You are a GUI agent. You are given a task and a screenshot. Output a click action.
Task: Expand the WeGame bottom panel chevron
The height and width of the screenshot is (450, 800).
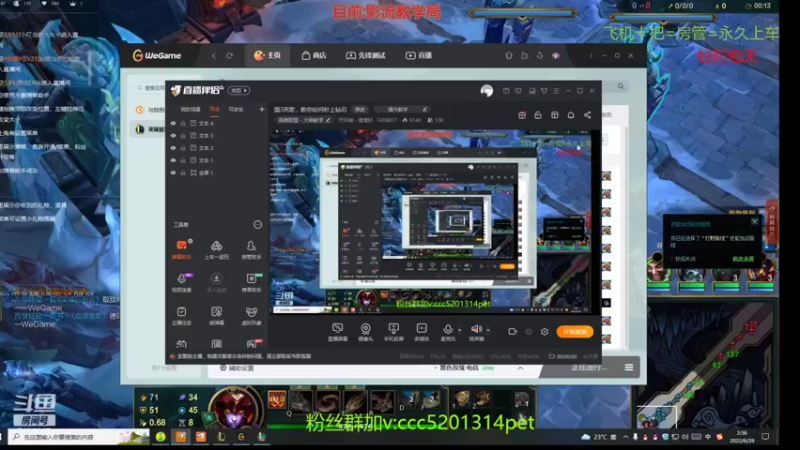click(520, 368)
